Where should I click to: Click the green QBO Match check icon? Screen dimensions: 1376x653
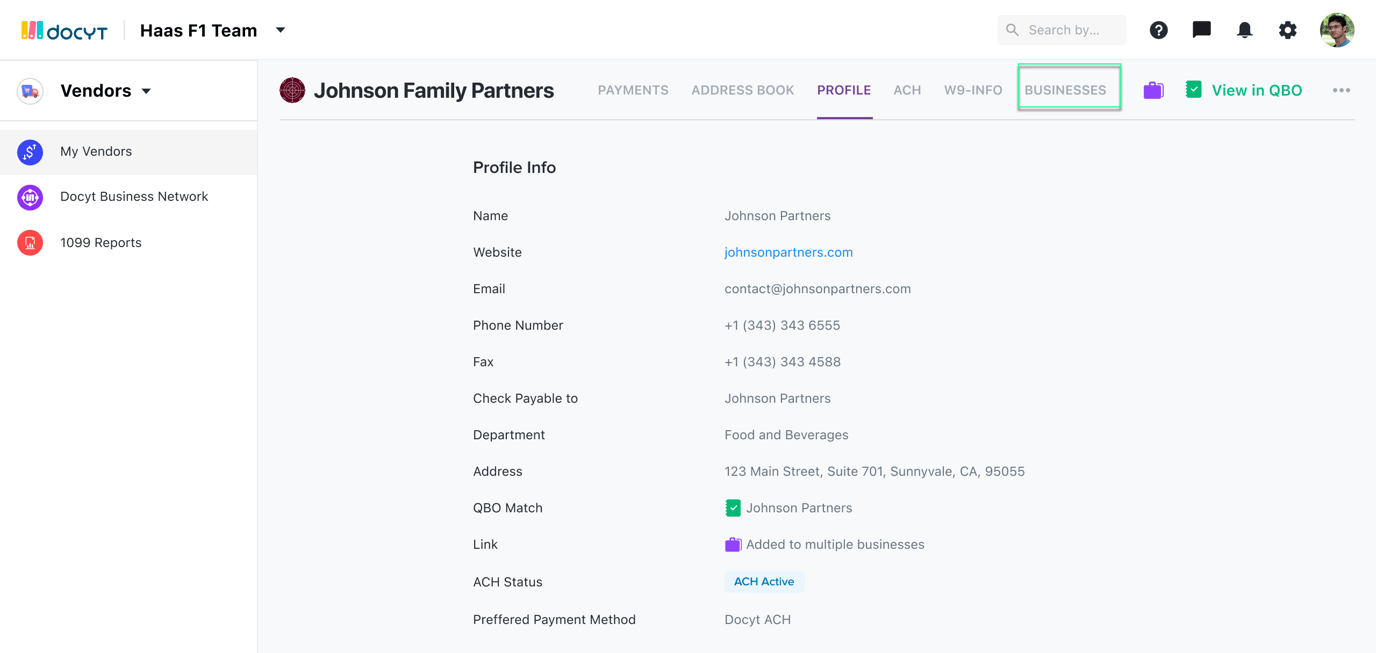[733, 508]
